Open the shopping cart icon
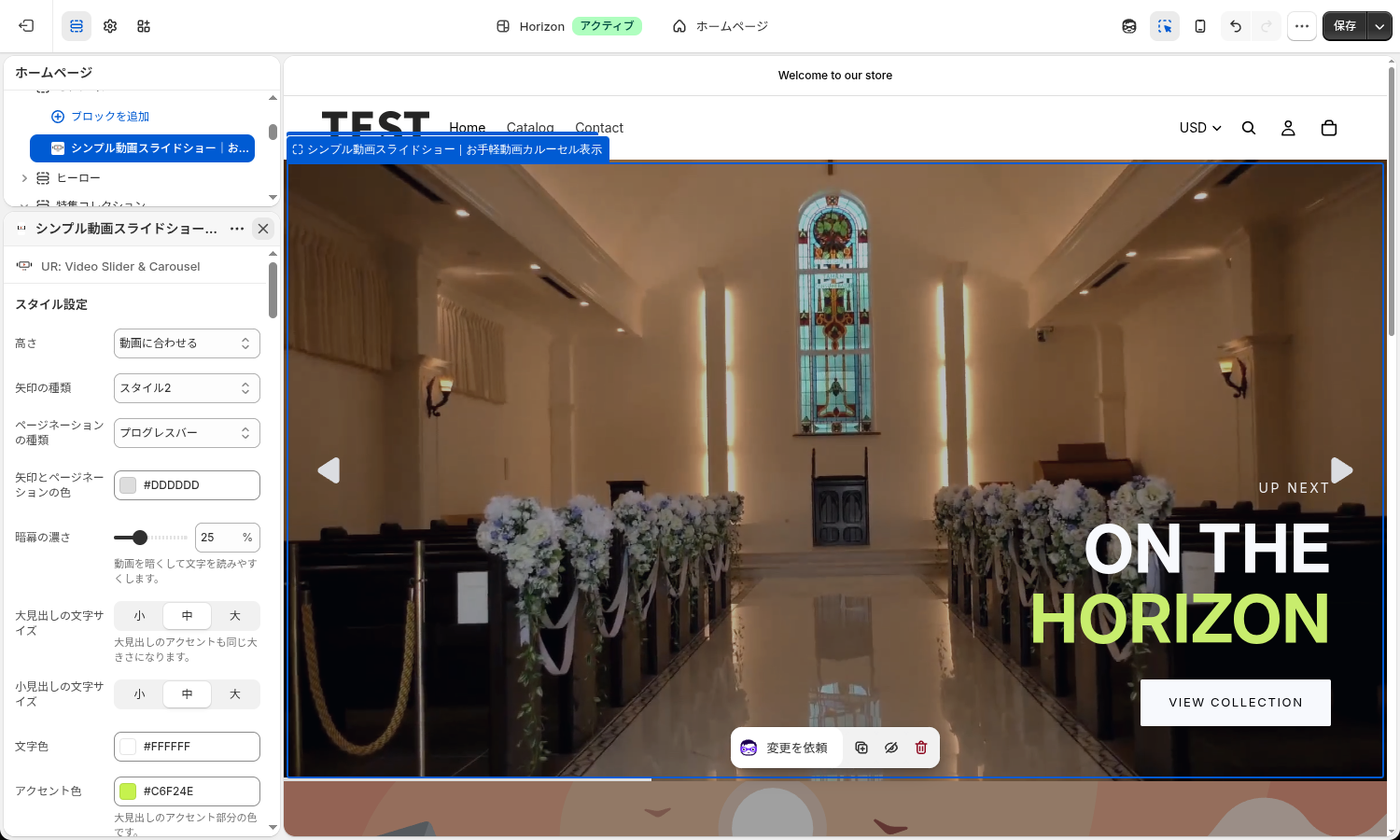1400x840 pixels. tap(1329, 128)
